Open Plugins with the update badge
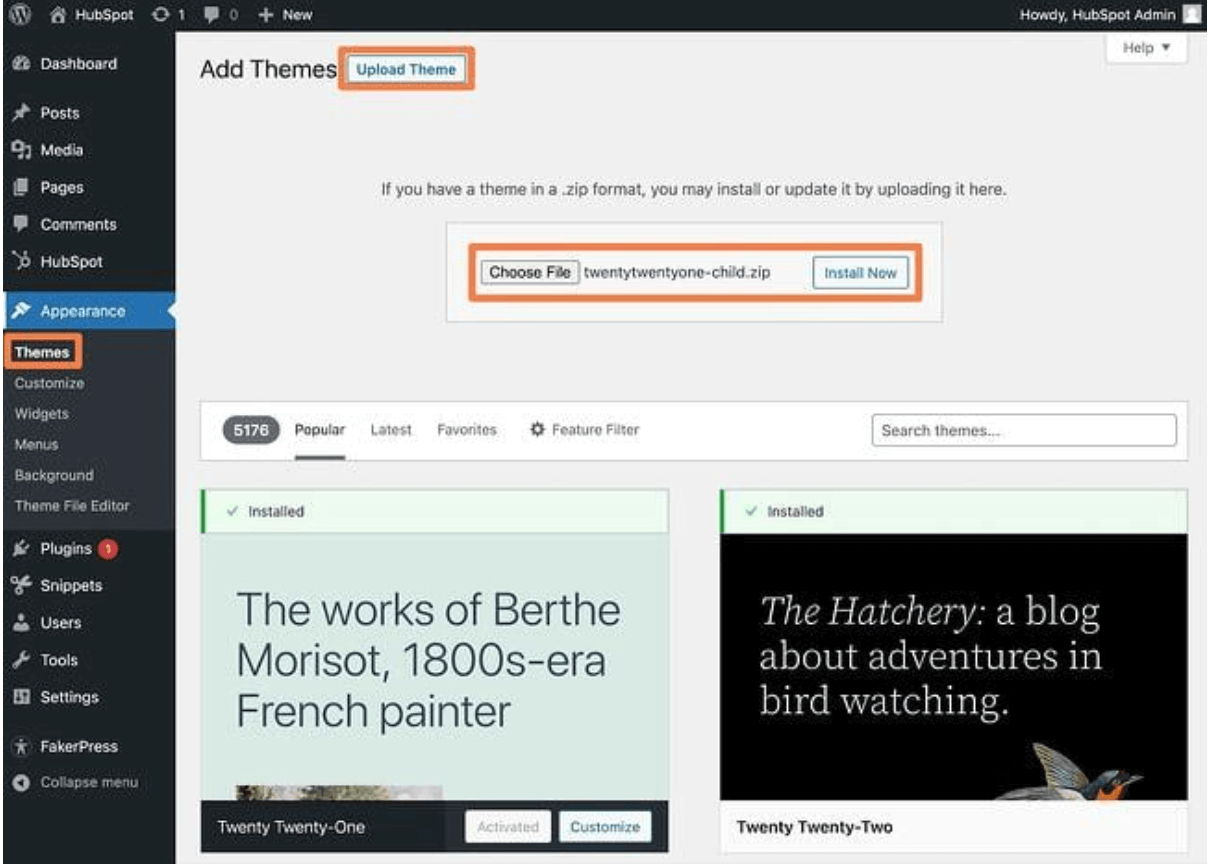The height and width of the screenshot is (864, 1210). 66,548
